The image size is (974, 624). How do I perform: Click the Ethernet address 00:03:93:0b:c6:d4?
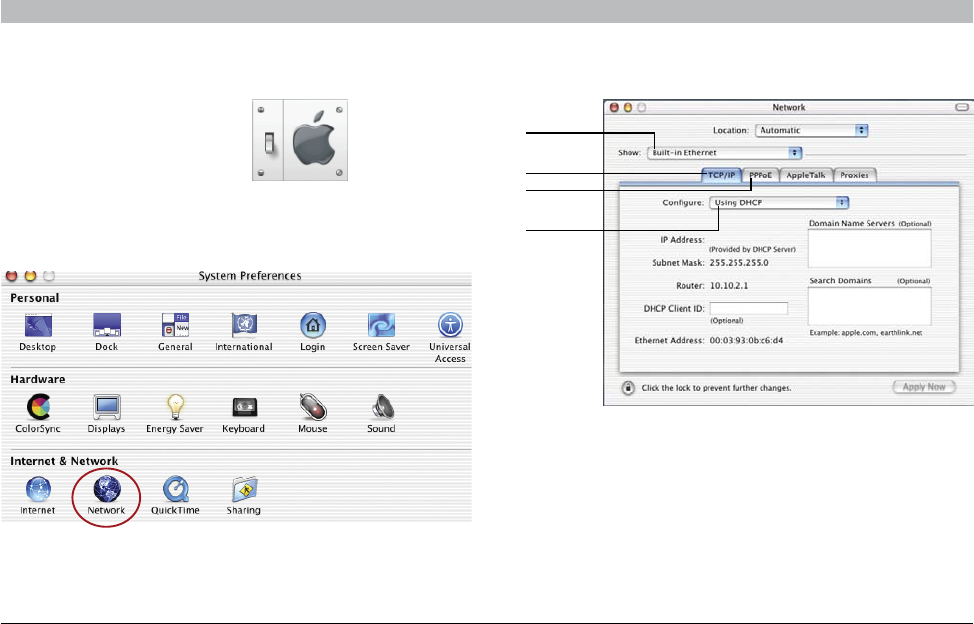tap(746, 341)
